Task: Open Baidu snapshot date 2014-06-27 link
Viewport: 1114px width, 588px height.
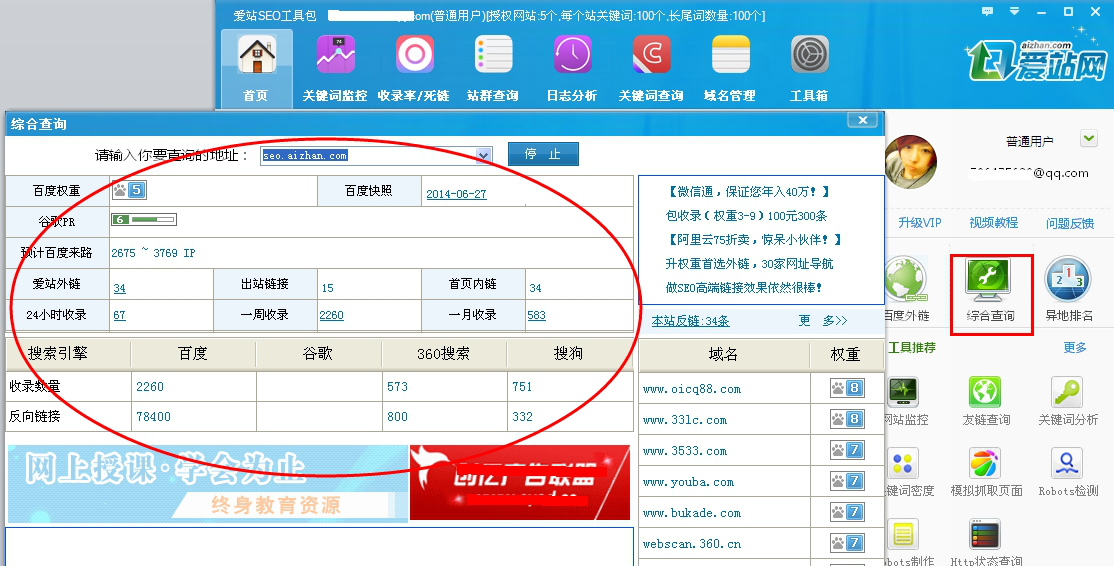Action: [x=456, y=194]
